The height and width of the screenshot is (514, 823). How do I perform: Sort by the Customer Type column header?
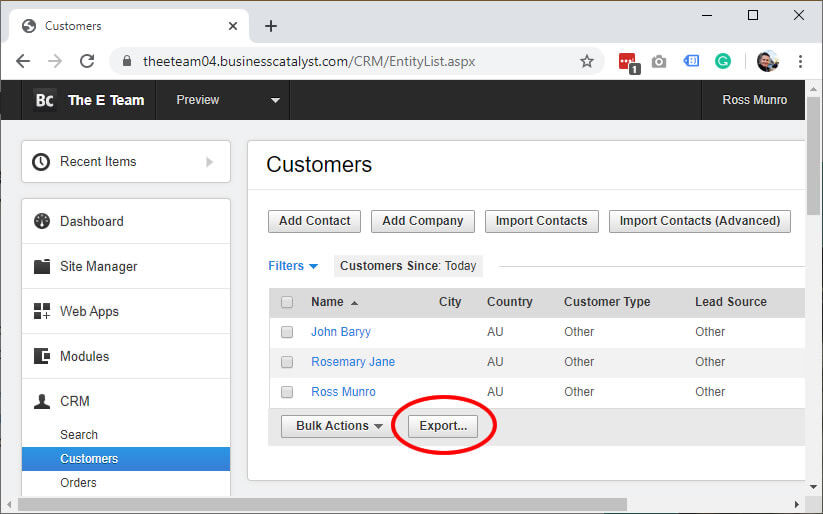click(x=607, y=302)
